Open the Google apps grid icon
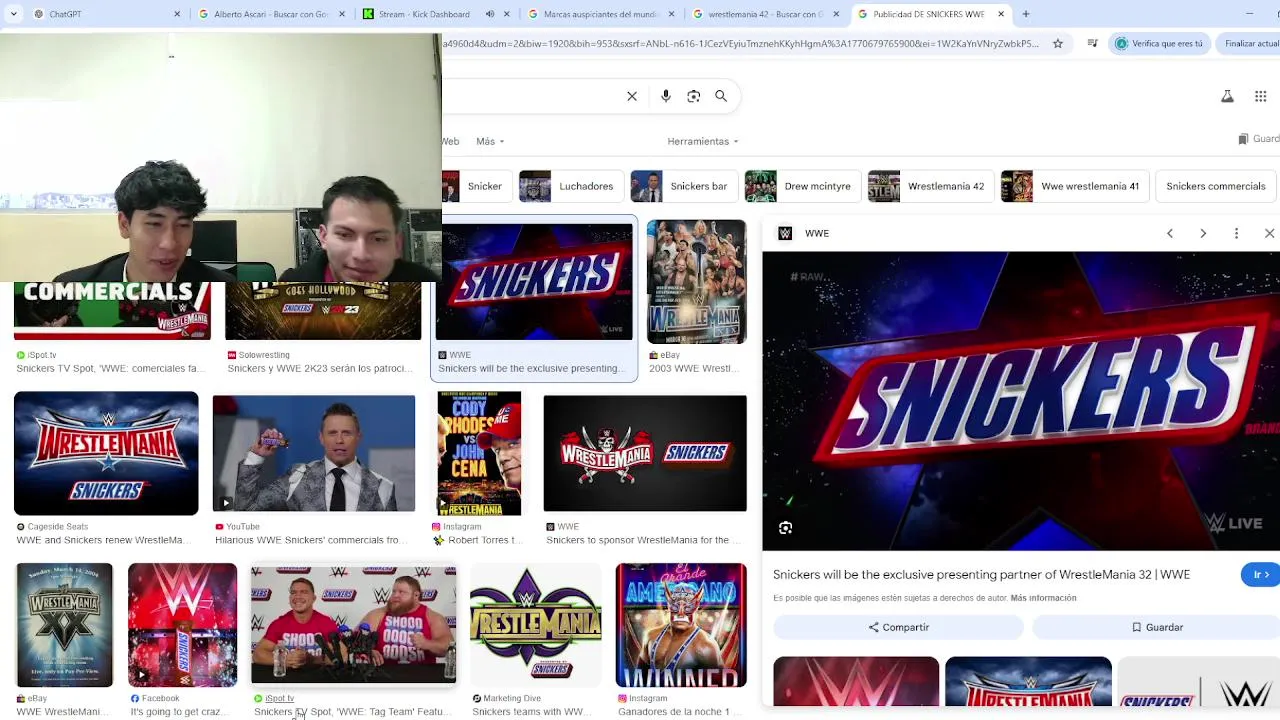1280x720 pixels. point(1261,96)
